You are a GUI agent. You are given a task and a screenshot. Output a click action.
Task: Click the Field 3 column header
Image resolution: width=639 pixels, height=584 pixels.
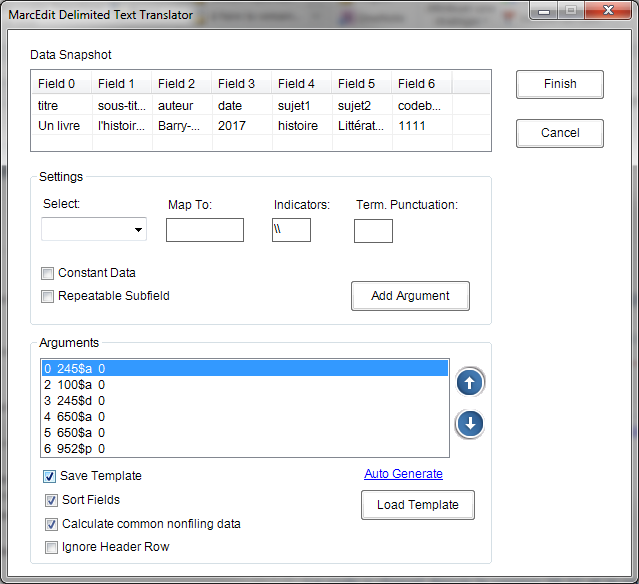tap(241, 84)
